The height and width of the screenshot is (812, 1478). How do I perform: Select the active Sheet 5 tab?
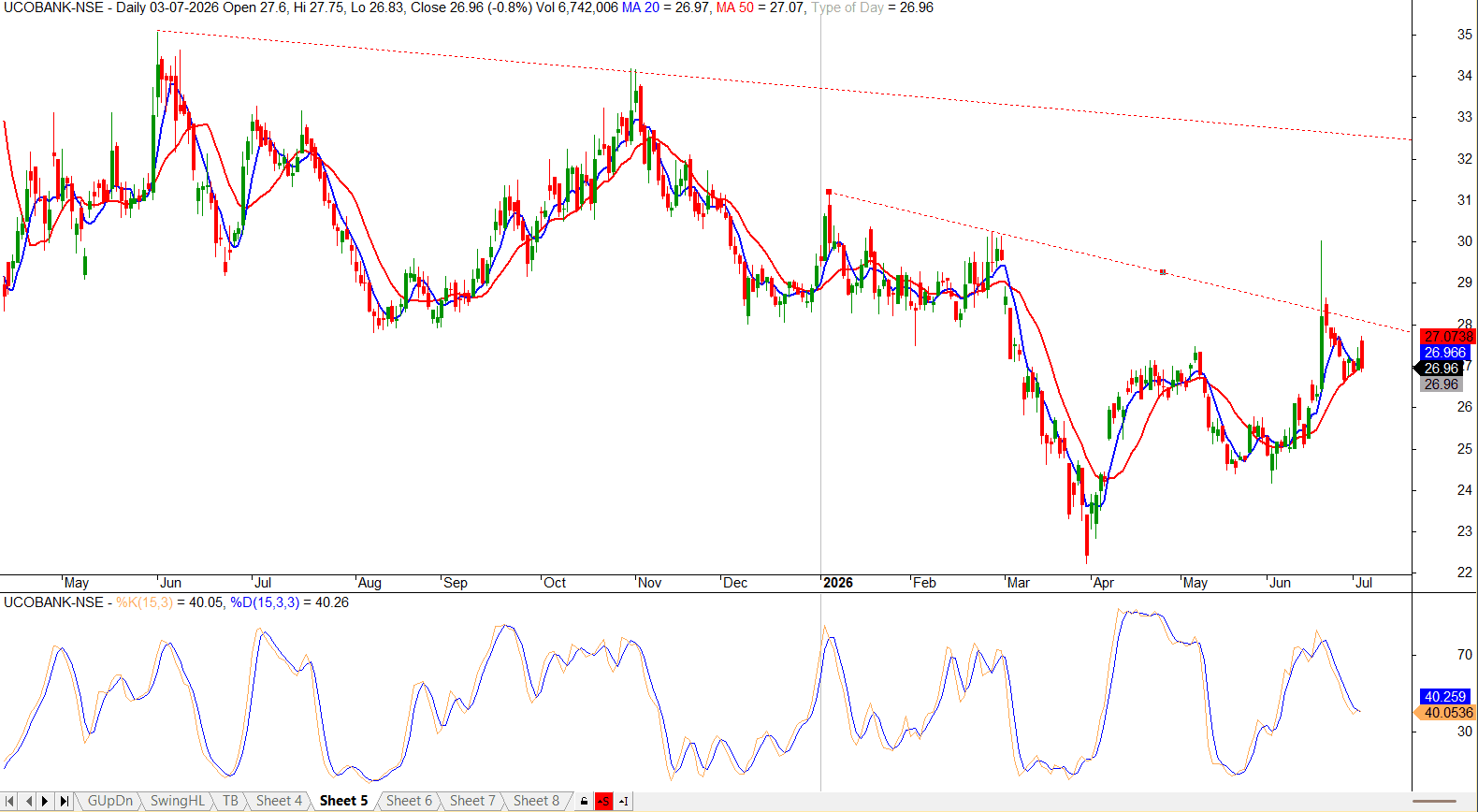pos(343,801)
